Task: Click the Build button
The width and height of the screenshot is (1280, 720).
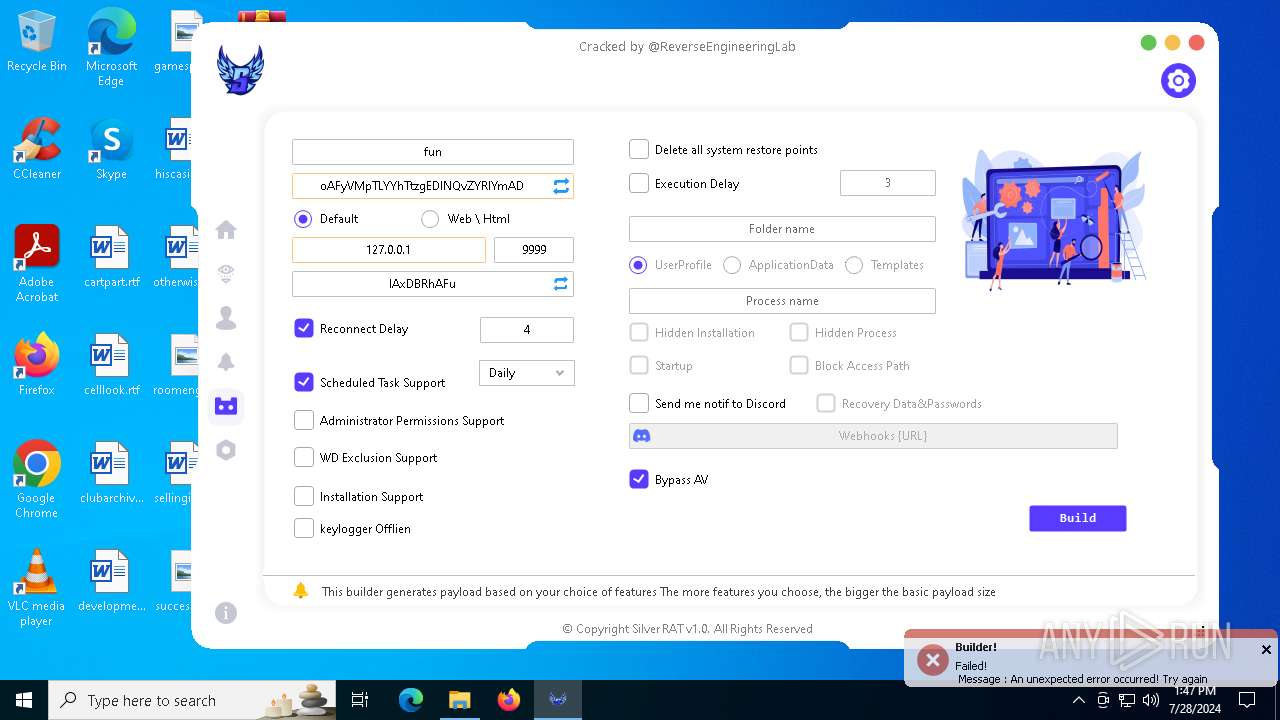Action: click(1078, 518)
